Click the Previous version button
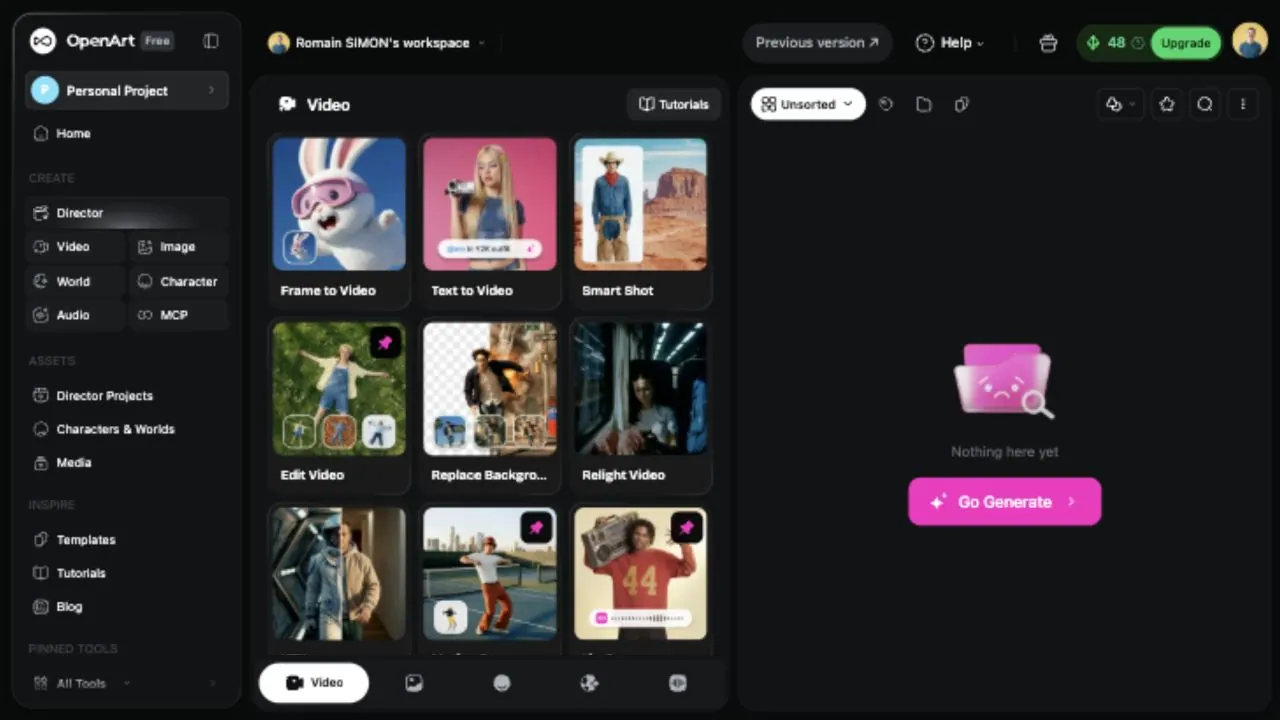Screen dimensions: 1280x720 point(817,43)
